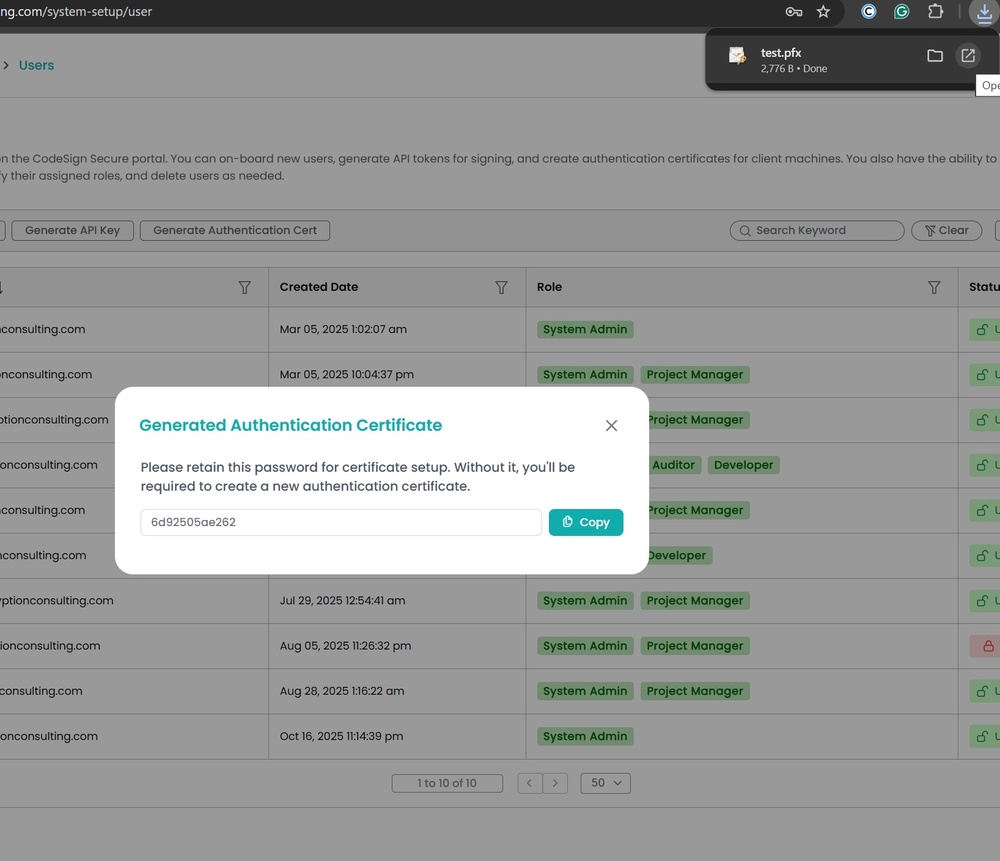Clear the table filters

(x=946, y=230)
